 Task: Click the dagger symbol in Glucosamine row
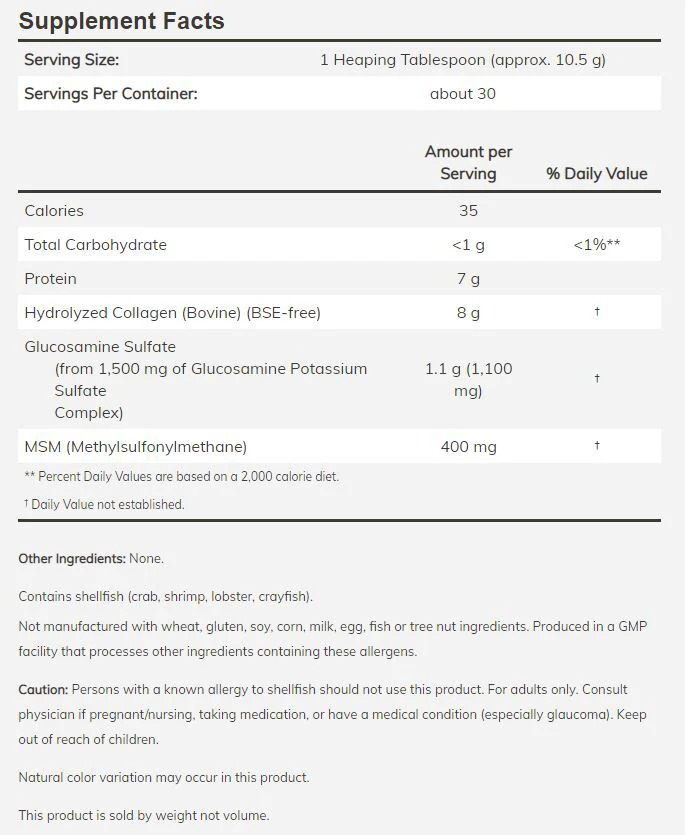[x=597, y=378]
